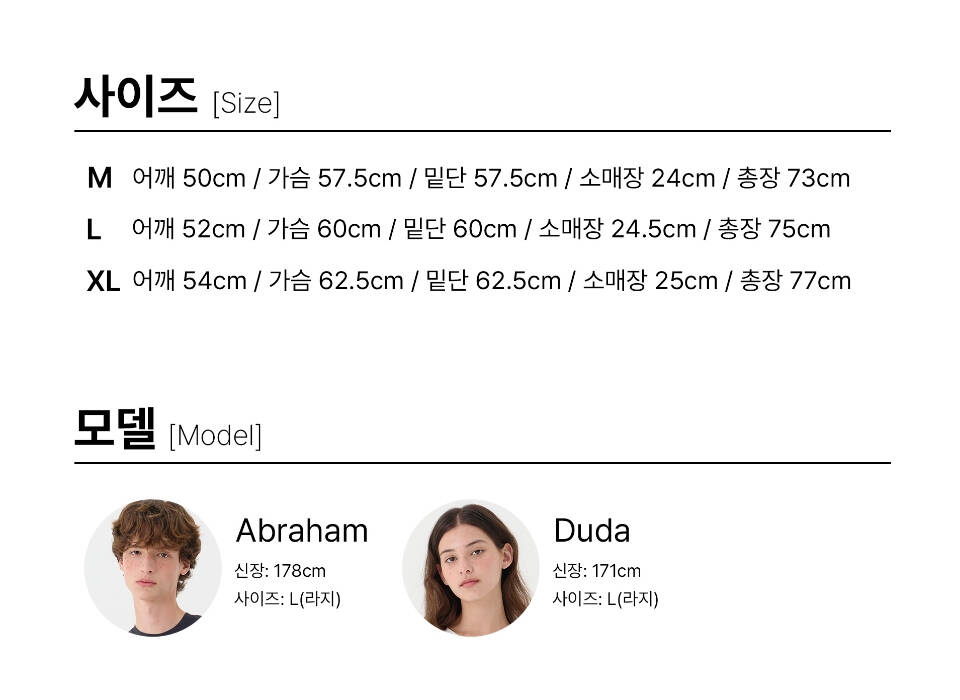Click the Abraham model name
Screen dimensions: 960x700
pos(301,530)
